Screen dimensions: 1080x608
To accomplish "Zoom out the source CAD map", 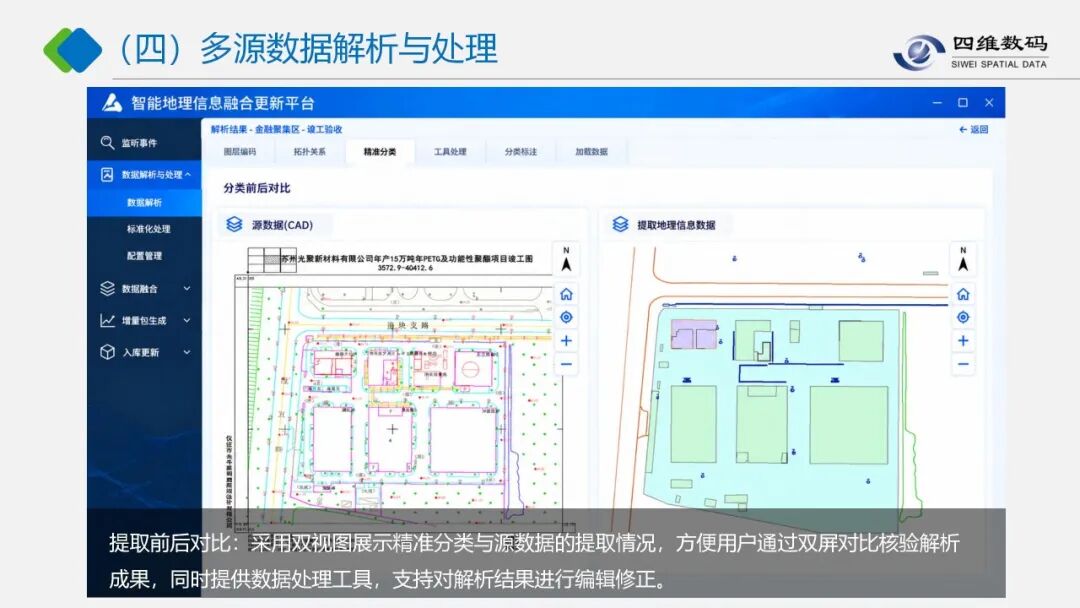I will (x=566, y=364).
